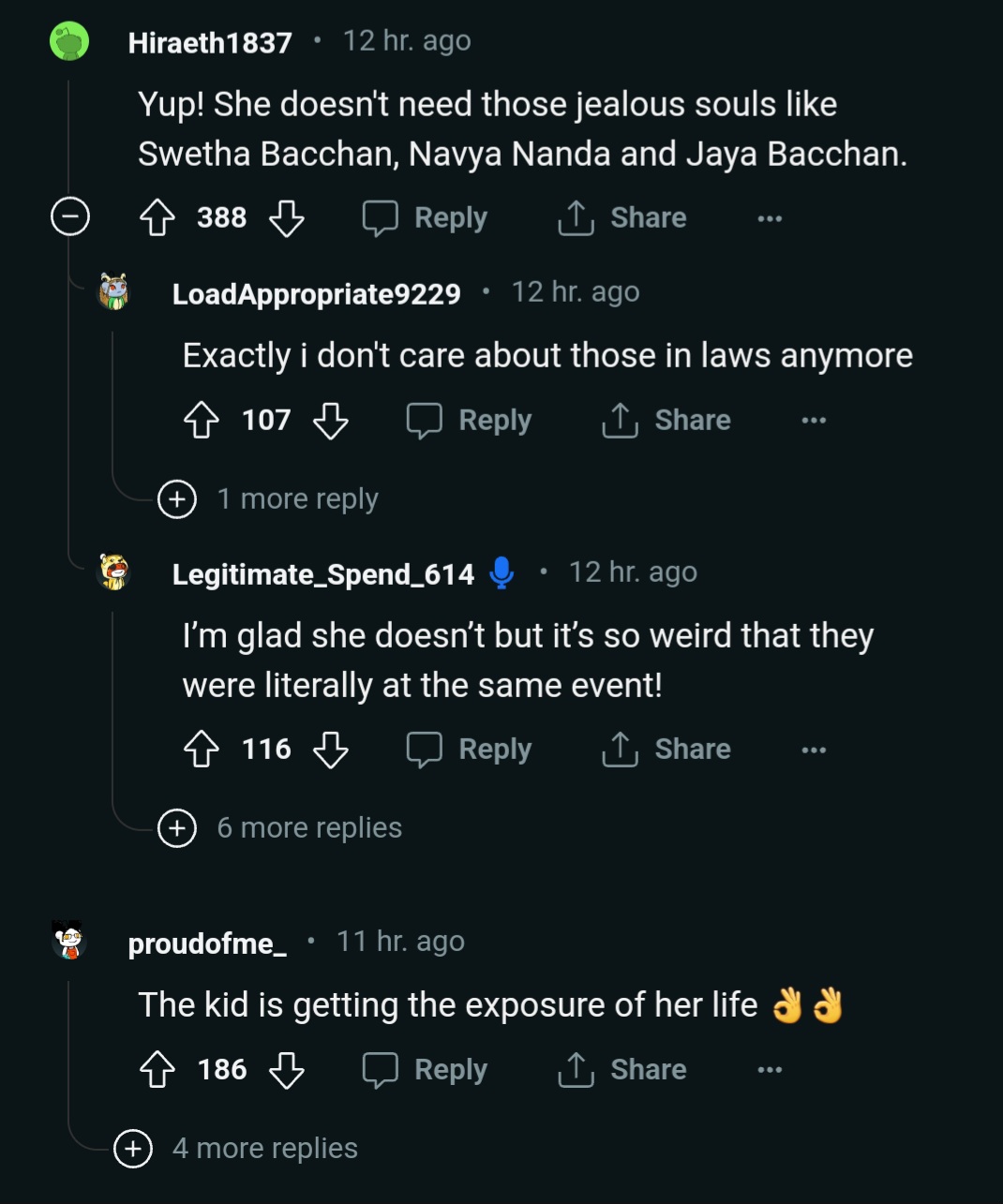Reply to proudofme_'s comment

(426, 1070)
